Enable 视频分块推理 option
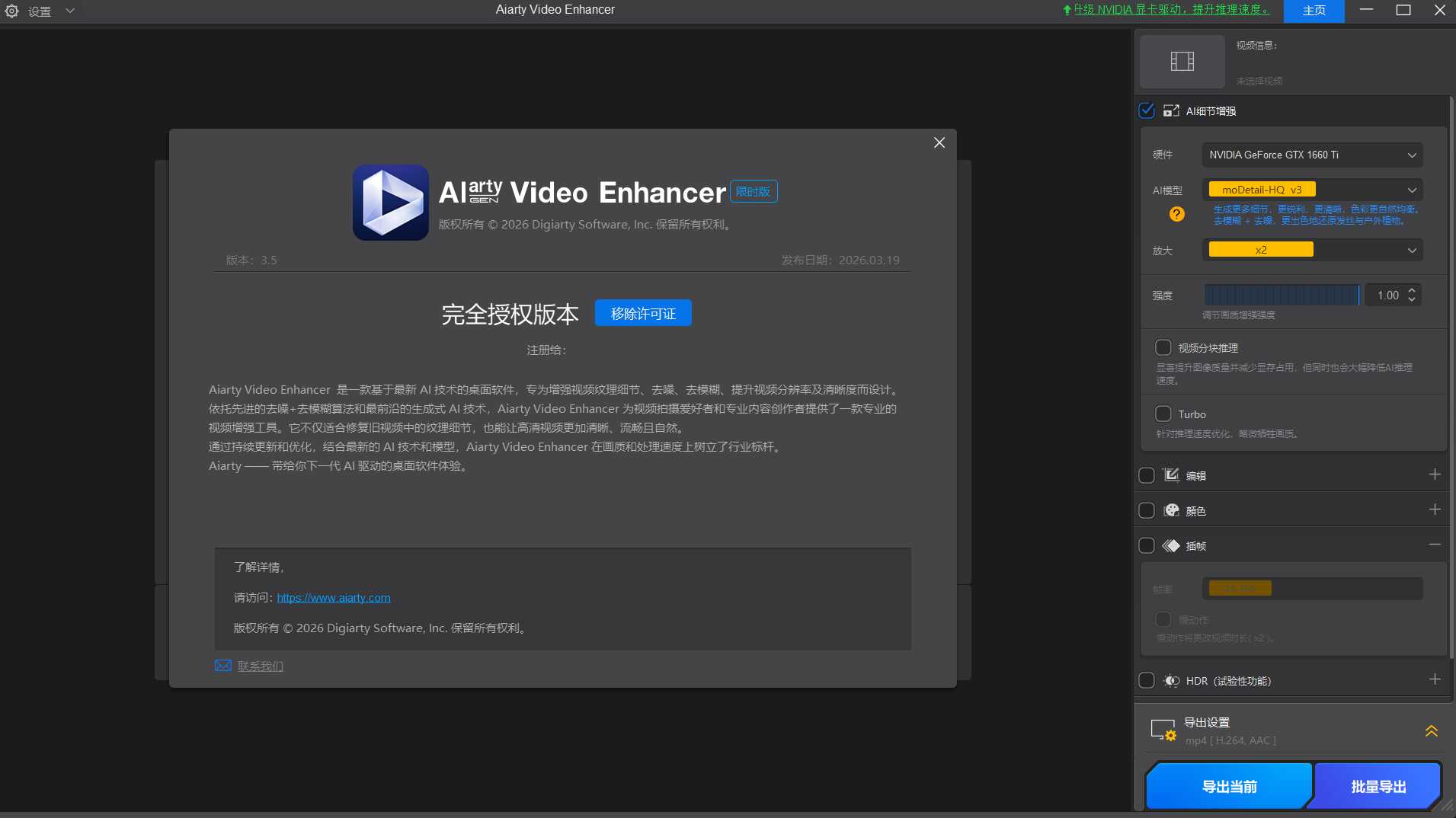This screenshot has width=1456, height=818. [1164, 347]
